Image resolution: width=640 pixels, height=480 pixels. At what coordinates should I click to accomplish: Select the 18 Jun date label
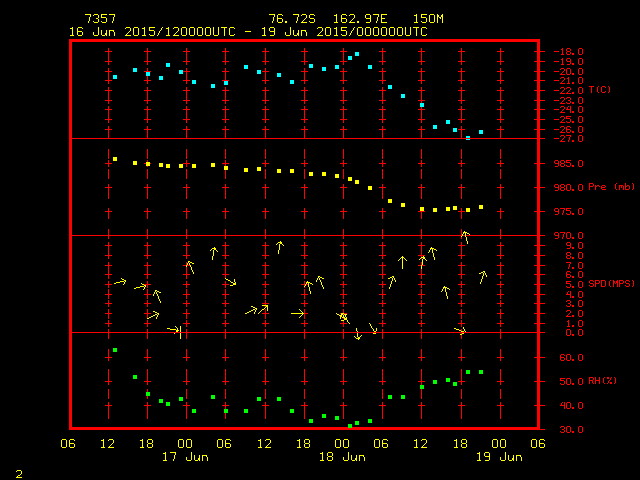pos(342,457)
